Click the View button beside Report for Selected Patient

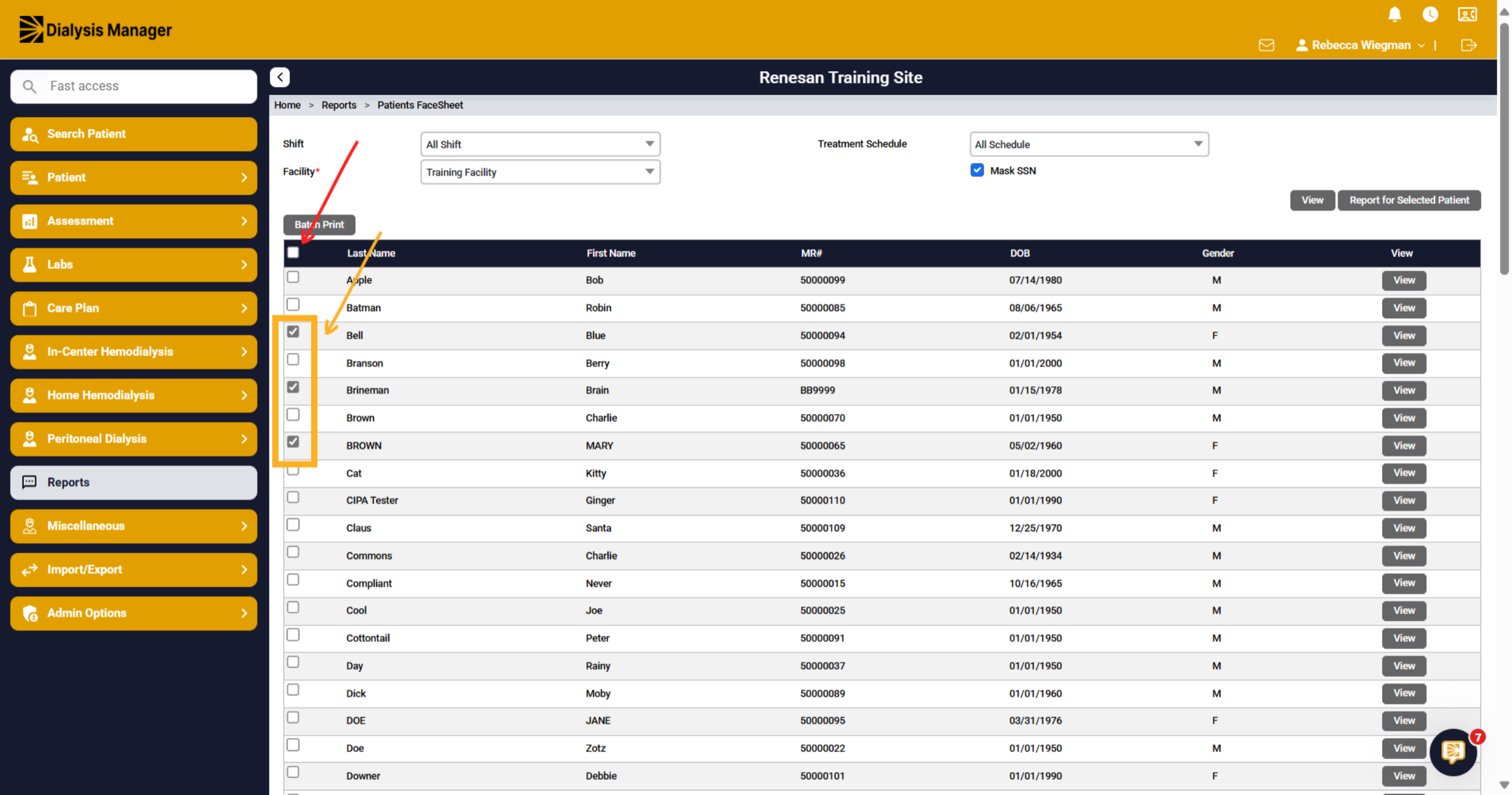click(x=1312, y=200)
